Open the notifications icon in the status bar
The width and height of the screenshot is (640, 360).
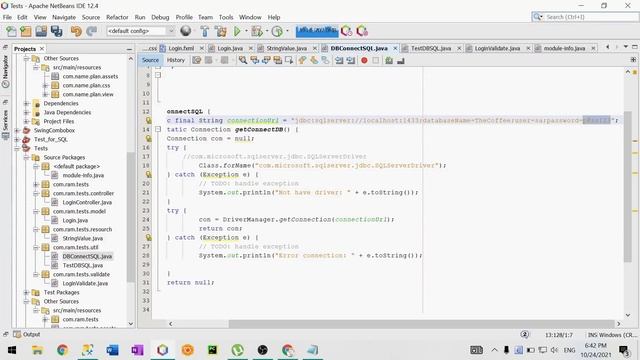pos(524,335)
